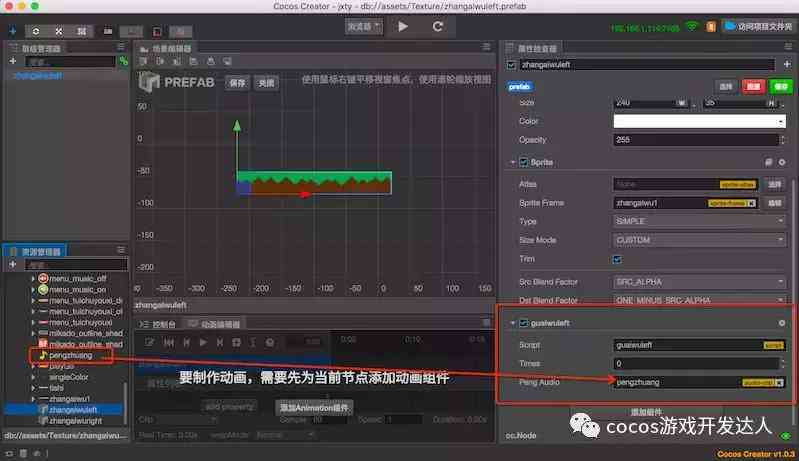This screenshot has height=461, width=799.
Task: Focus the hierarchy search field
Action: tap(70, 62)
